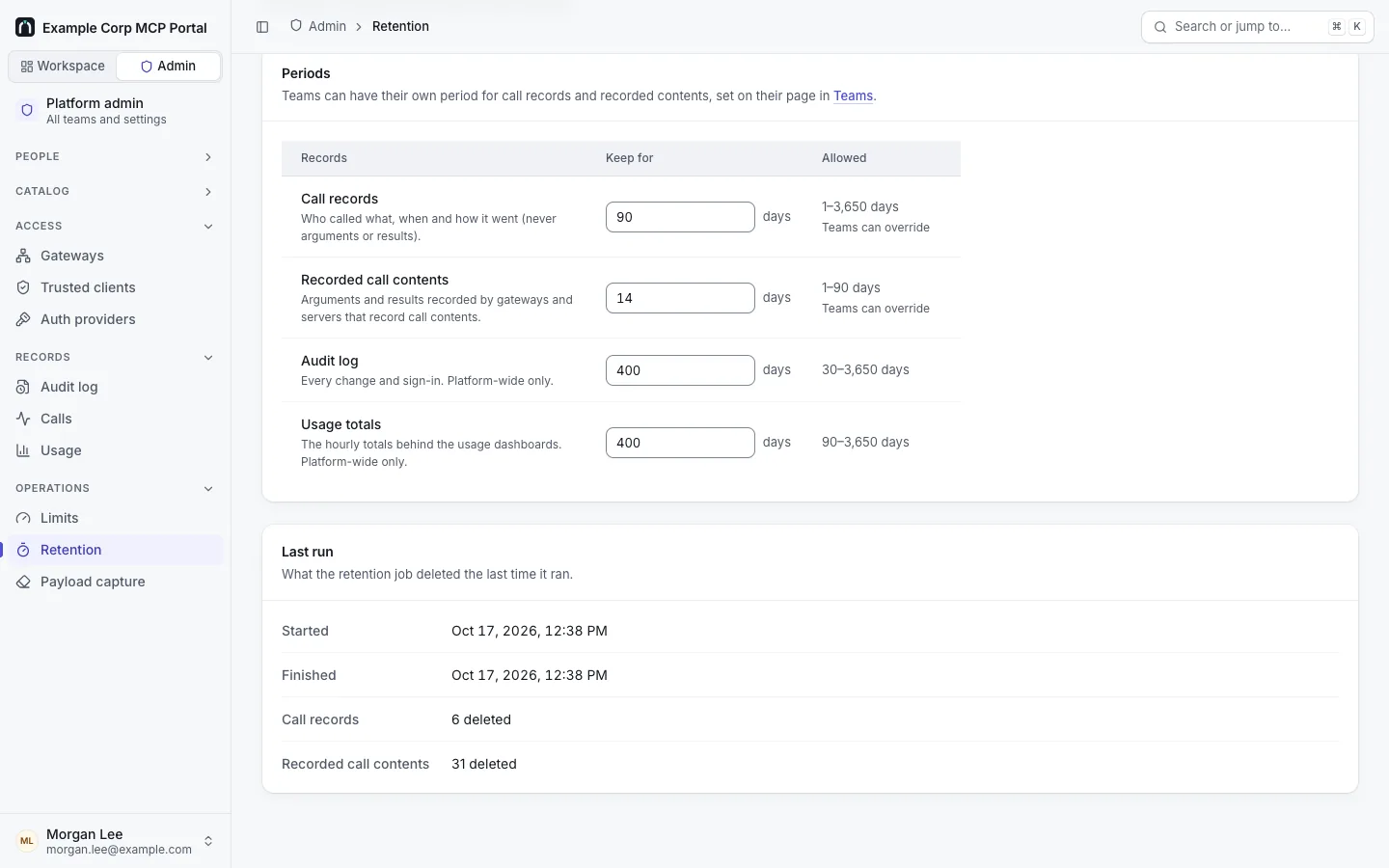Click the Keep for column header
Viewport: 1389px width, 868px height.
(x=629, y=158)
